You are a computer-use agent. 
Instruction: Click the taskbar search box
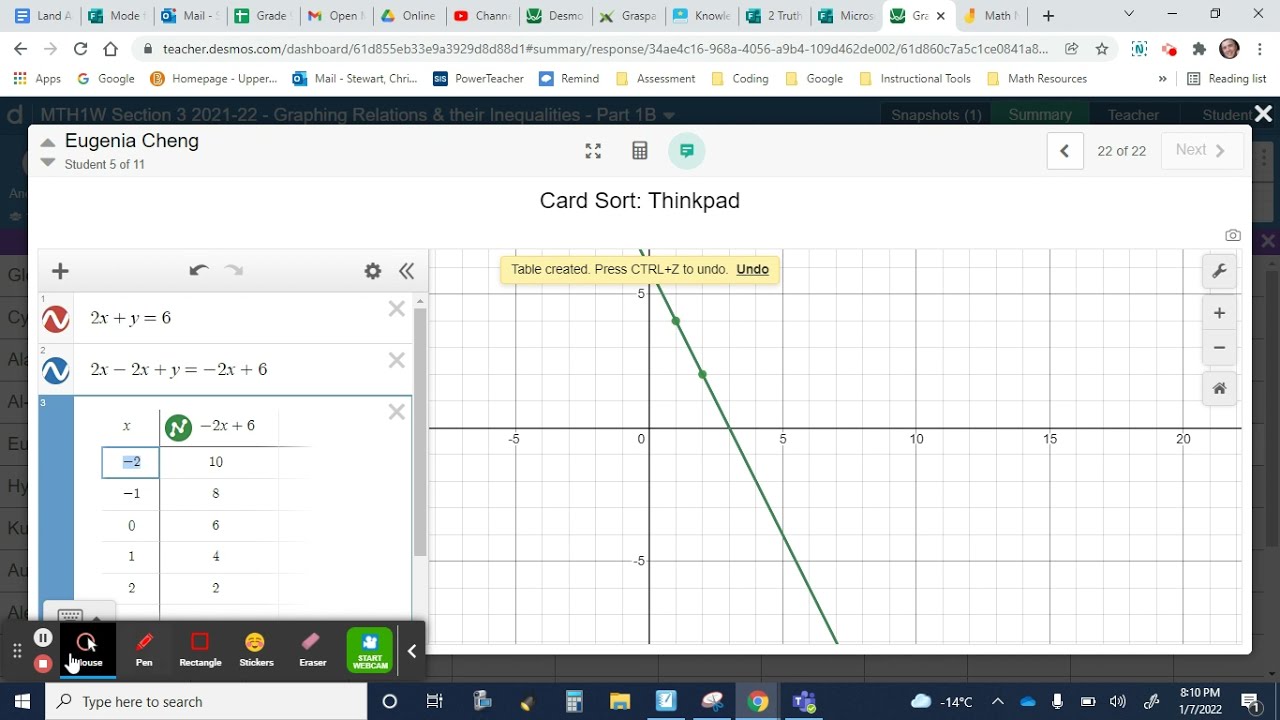tap(206, 701)
